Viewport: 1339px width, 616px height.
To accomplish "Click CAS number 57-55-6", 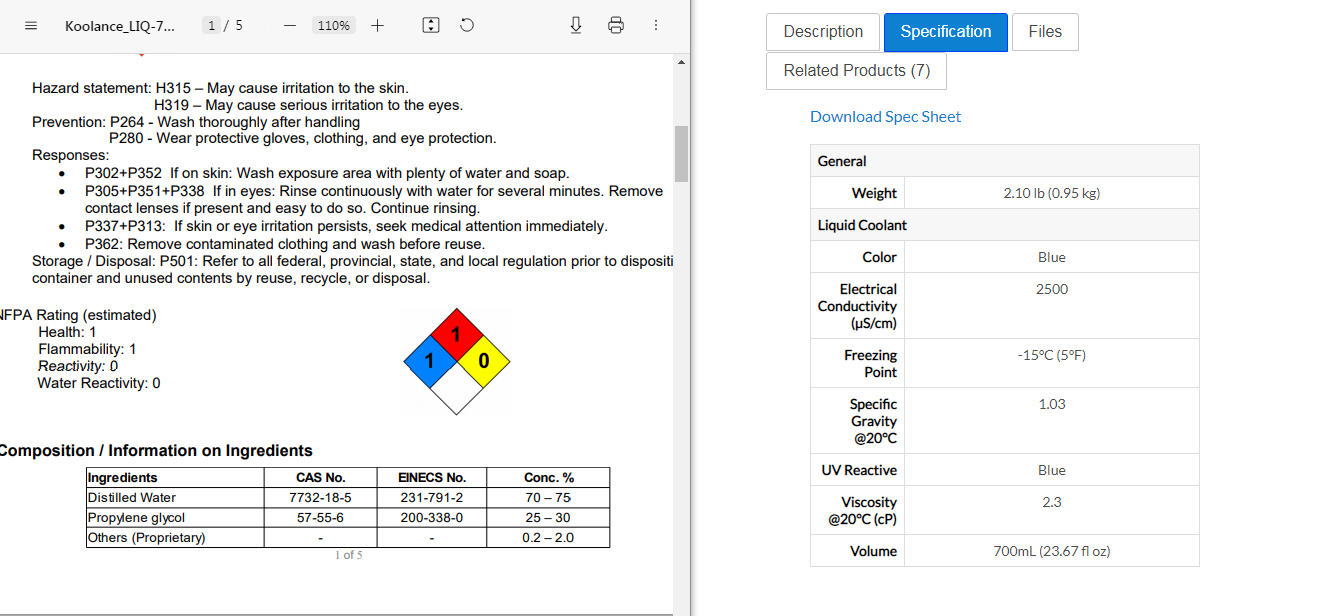I will pyautogui.click(x=320, y=517).
